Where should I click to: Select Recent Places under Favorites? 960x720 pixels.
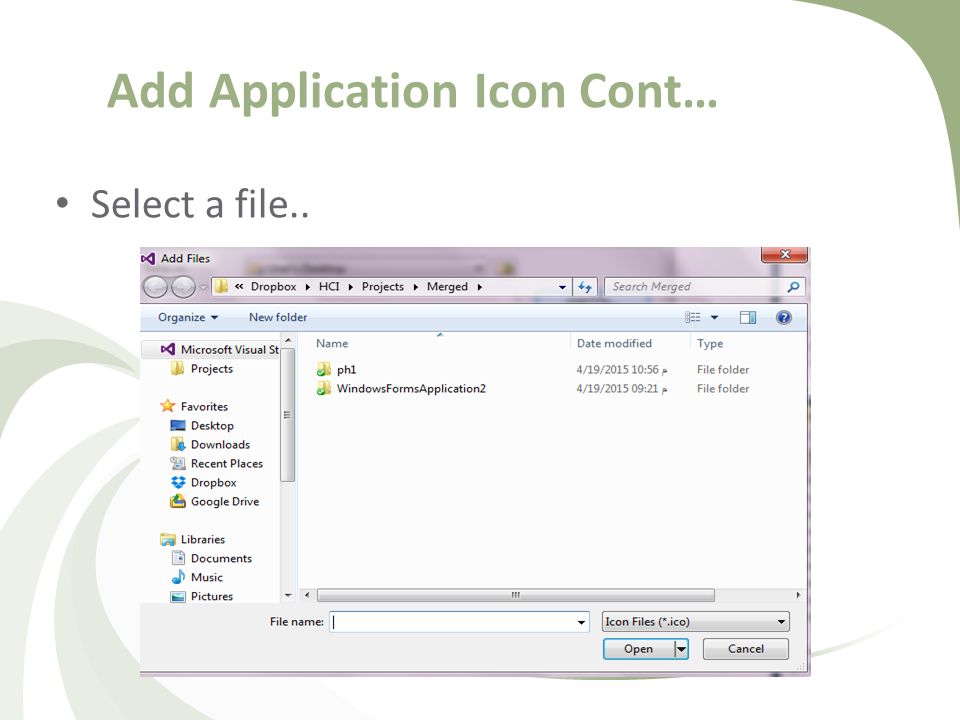click(x=227, y=463)
